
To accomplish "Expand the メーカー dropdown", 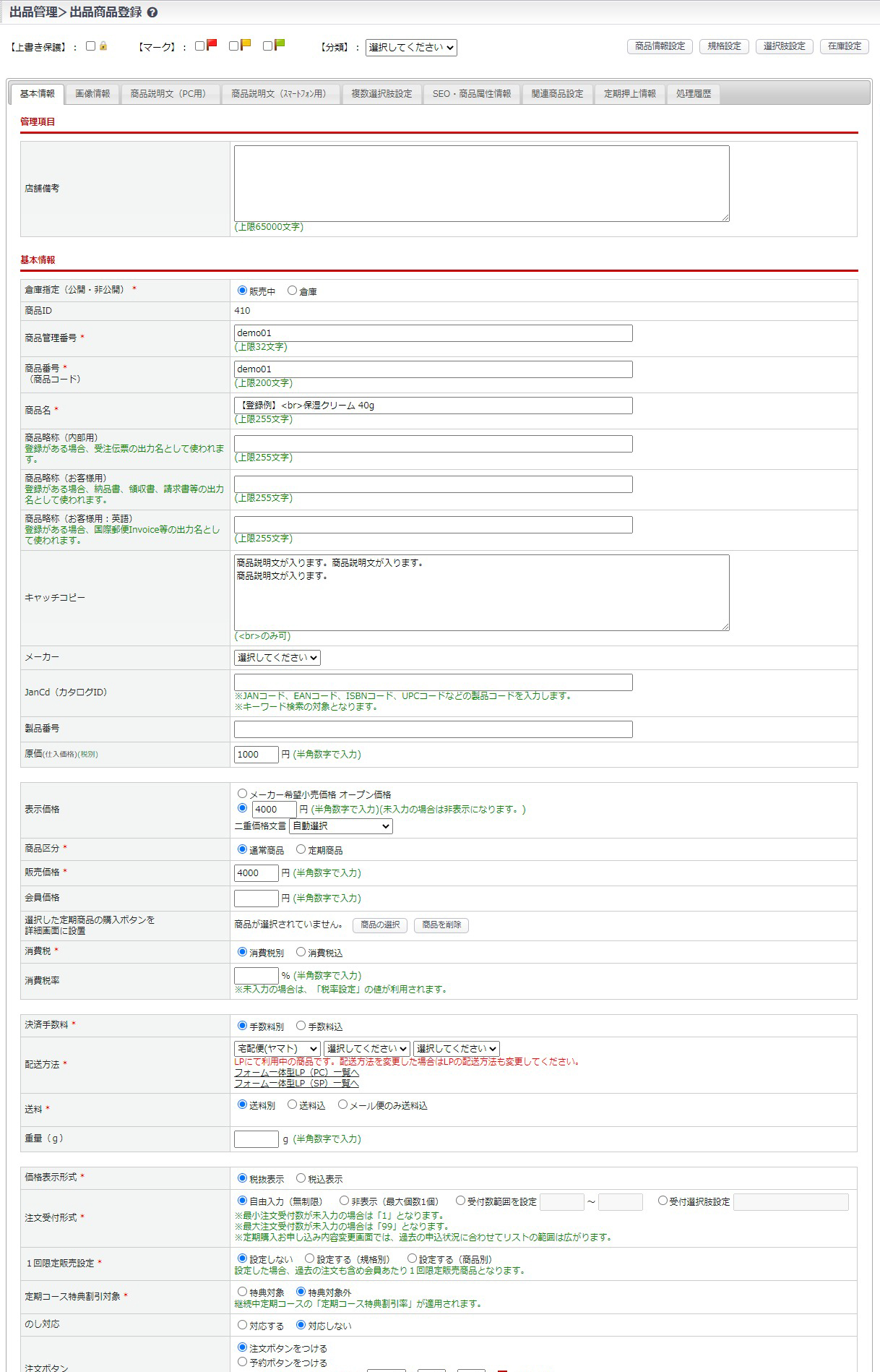I will click(277, 658).
